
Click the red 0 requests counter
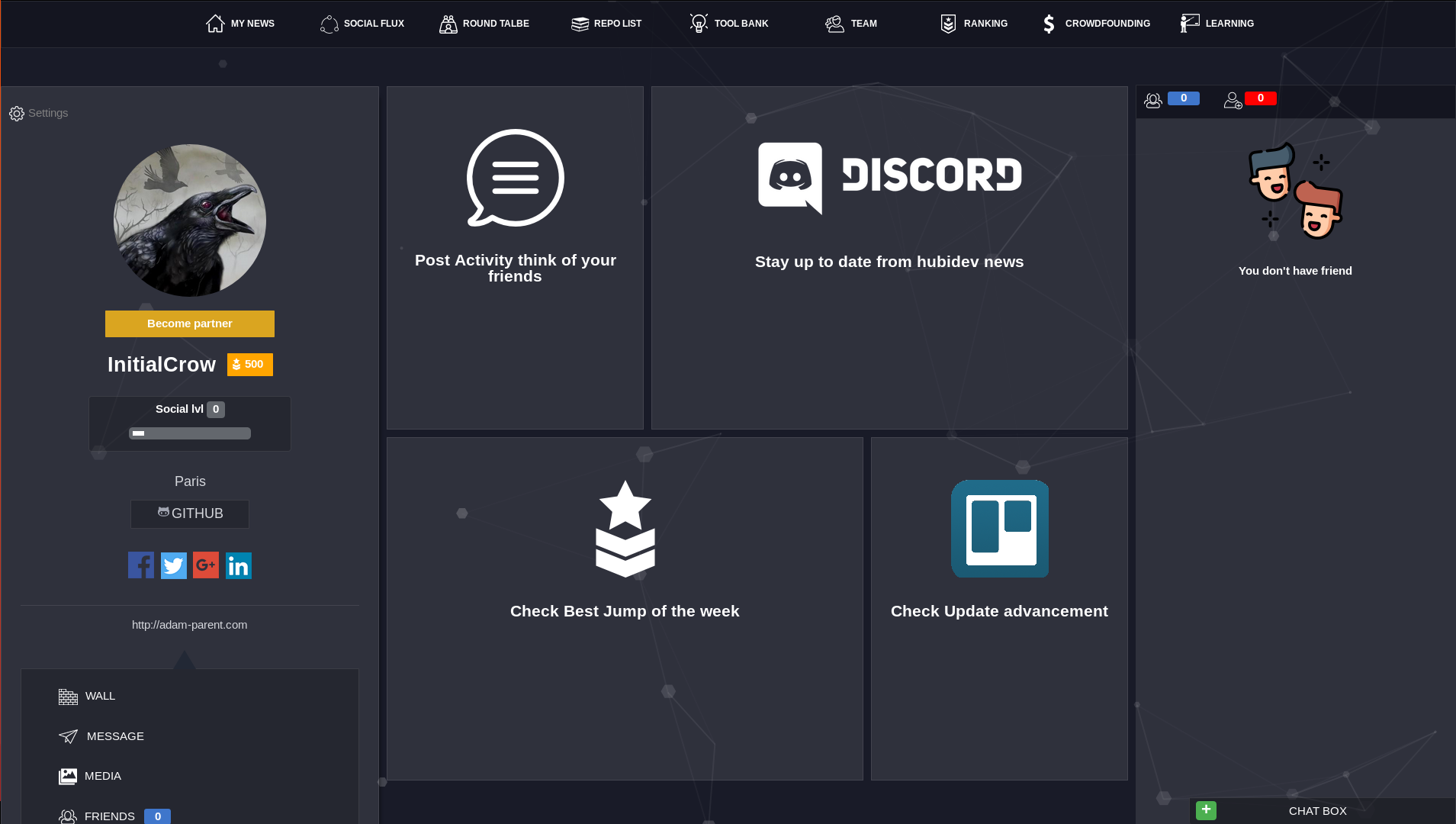pos(1261,98)
